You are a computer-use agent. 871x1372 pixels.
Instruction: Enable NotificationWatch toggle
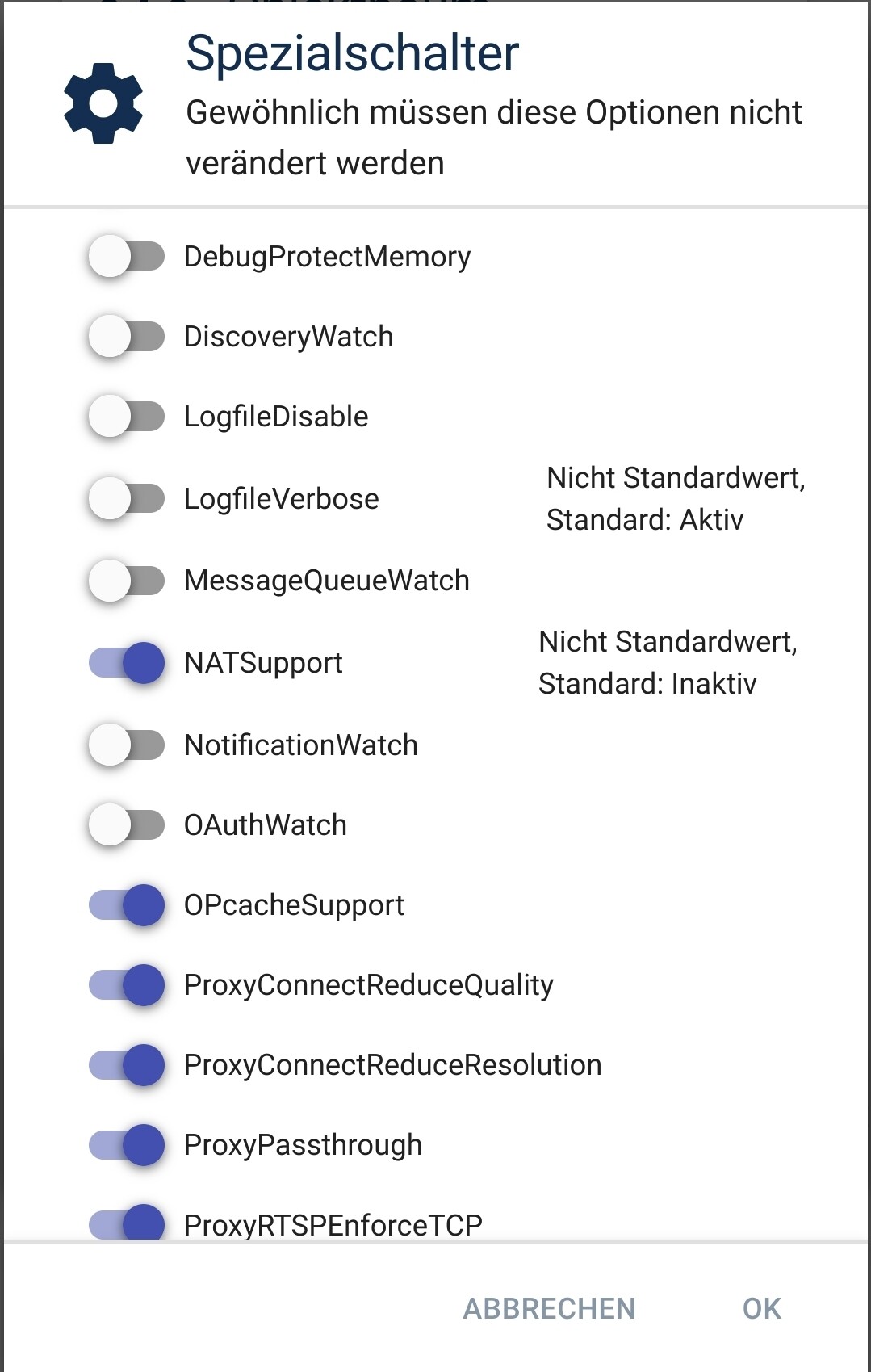pos(127,745)
